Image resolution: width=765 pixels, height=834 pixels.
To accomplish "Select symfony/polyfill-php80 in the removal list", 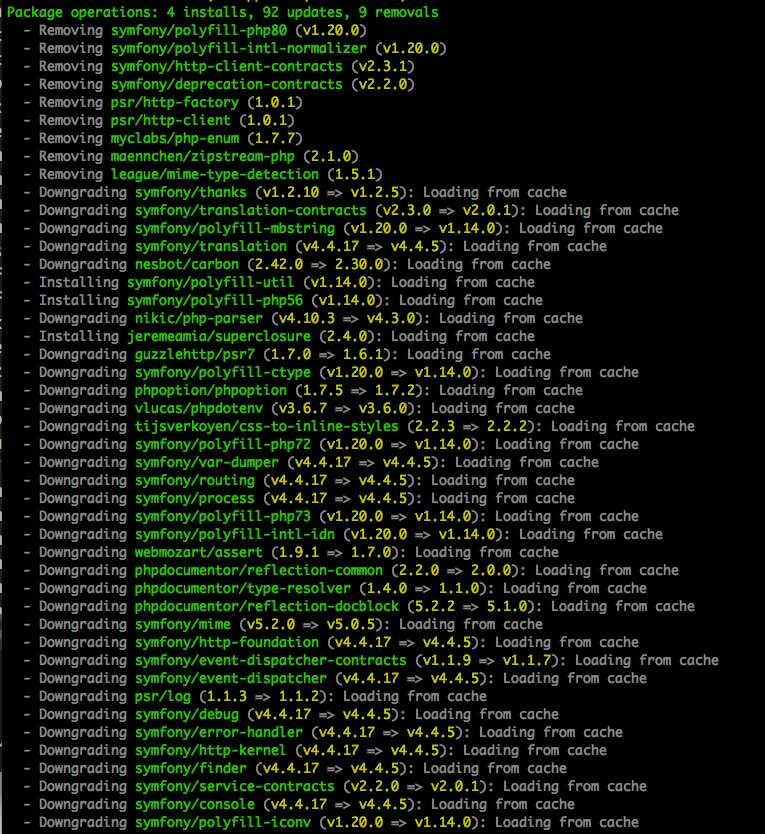I will point(198,30).
